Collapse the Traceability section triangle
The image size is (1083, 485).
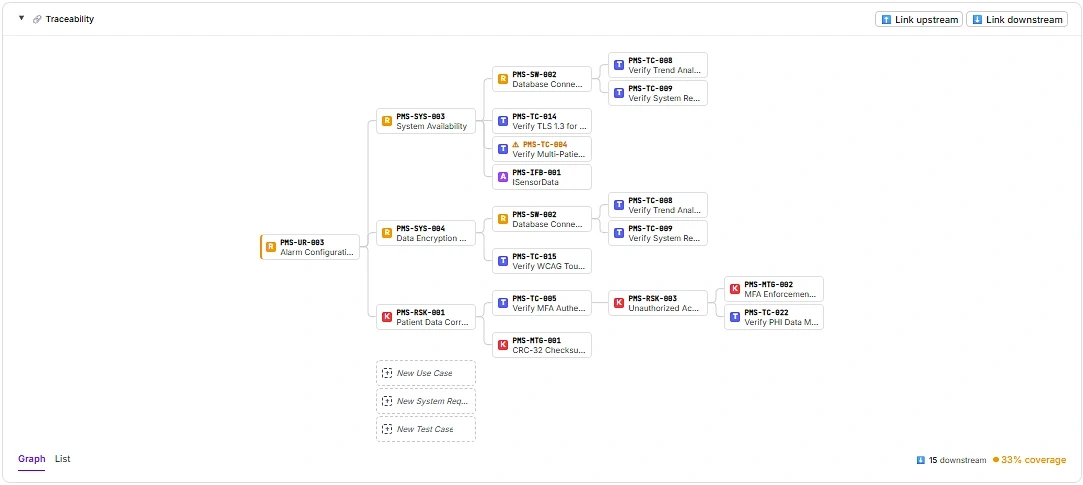coord(21,19)
